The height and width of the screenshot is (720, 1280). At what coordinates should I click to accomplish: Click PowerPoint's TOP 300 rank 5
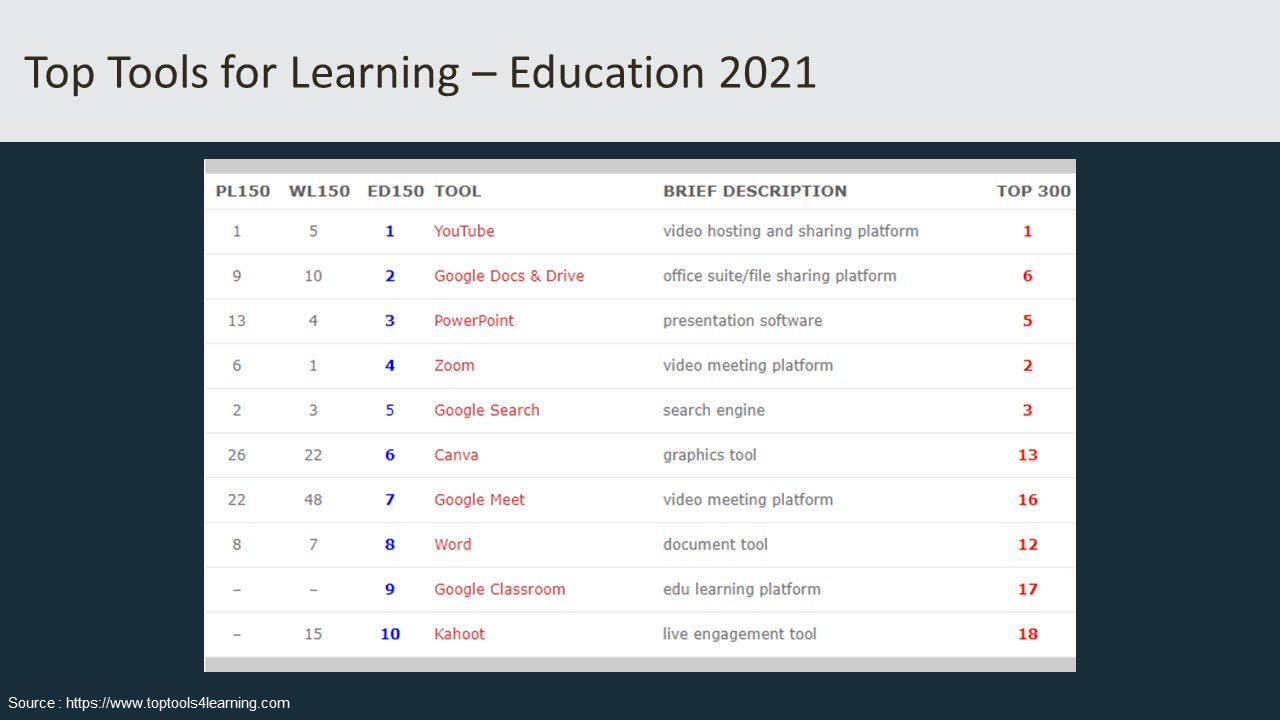click(x=1028, y=321)
